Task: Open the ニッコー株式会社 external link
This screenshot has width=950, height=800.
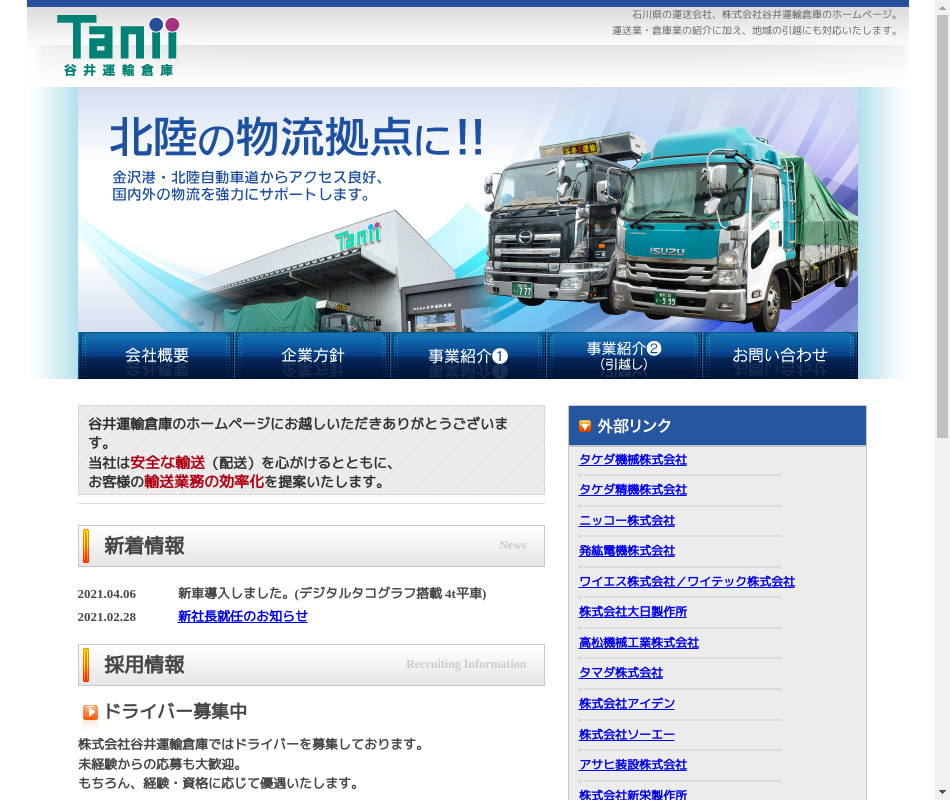Action: [x=626, y=521]
